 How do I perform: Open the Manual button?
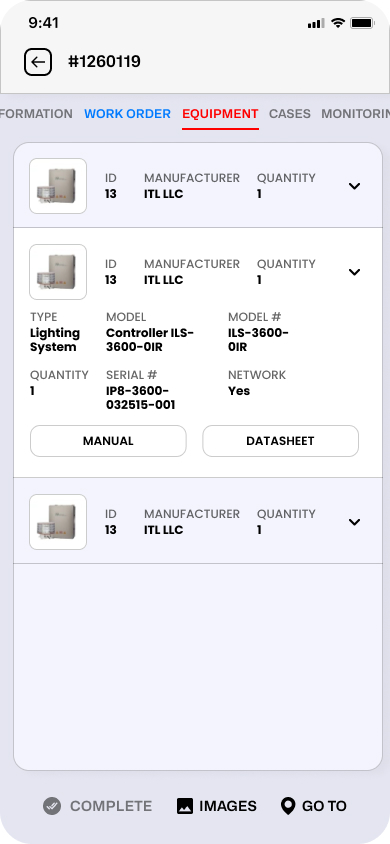pos(108,441)
